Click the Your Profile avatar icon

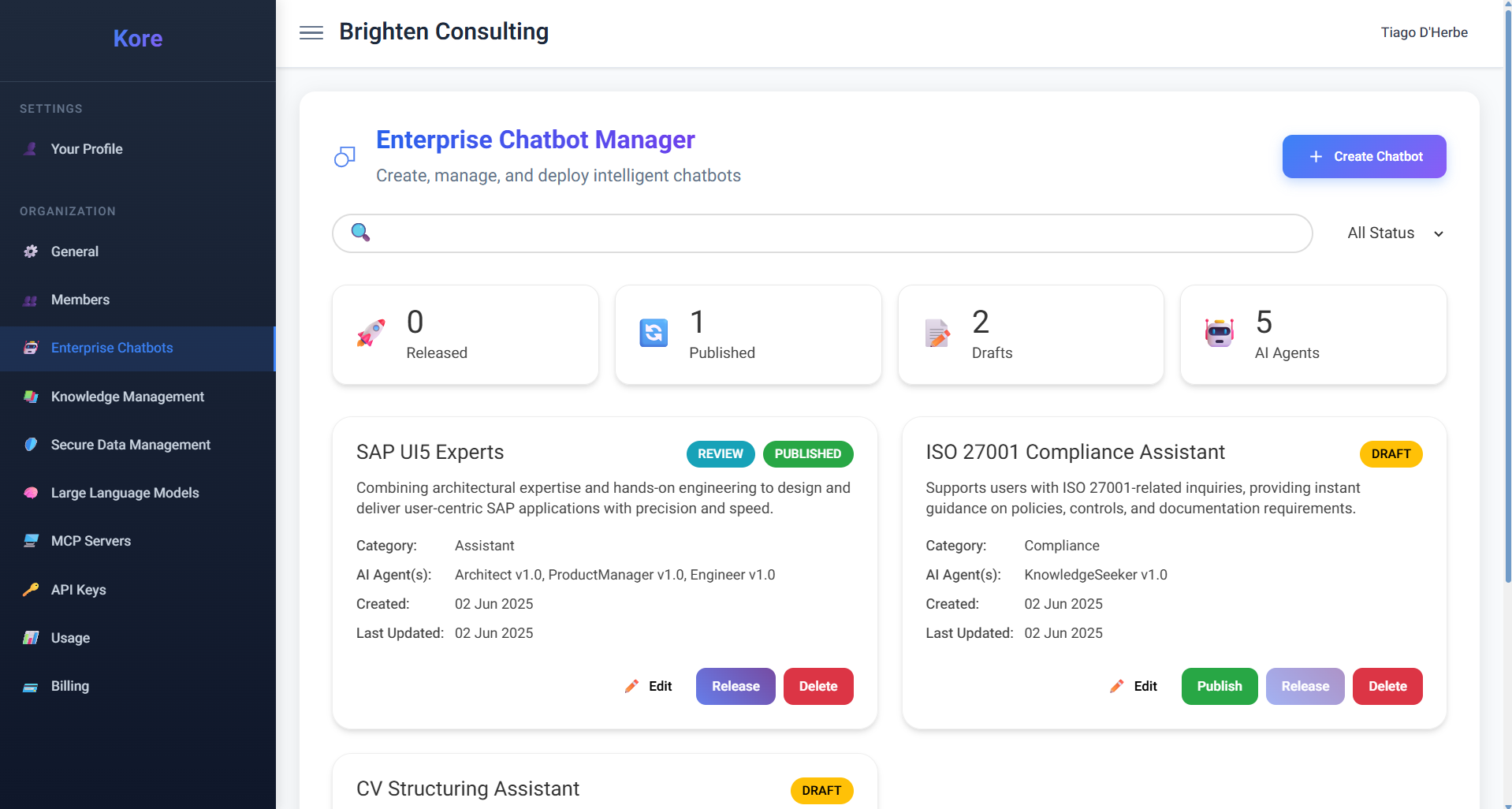[31, 149]
